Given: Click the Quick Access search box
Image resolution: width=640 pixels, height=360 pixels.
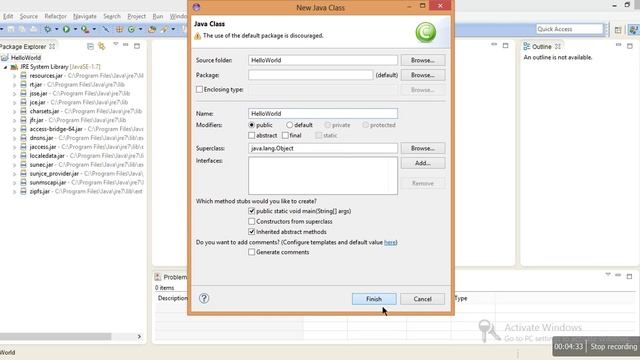Looking at the screenshot, I should [x=569, y=29].
